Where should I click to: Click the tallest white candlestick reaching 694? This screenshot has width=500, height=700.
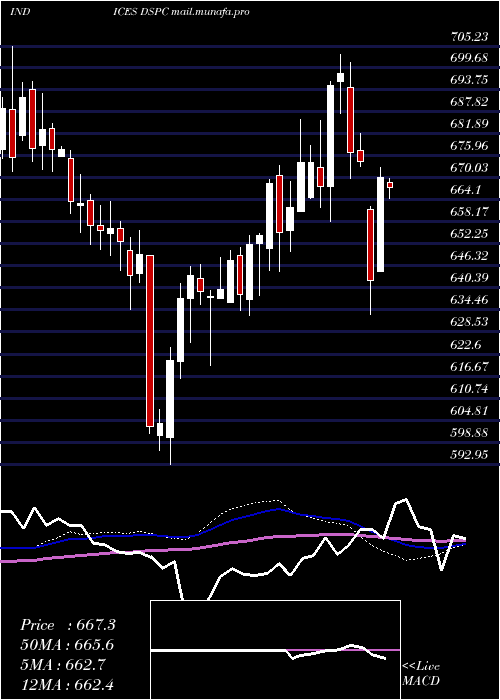click(330, 136)
